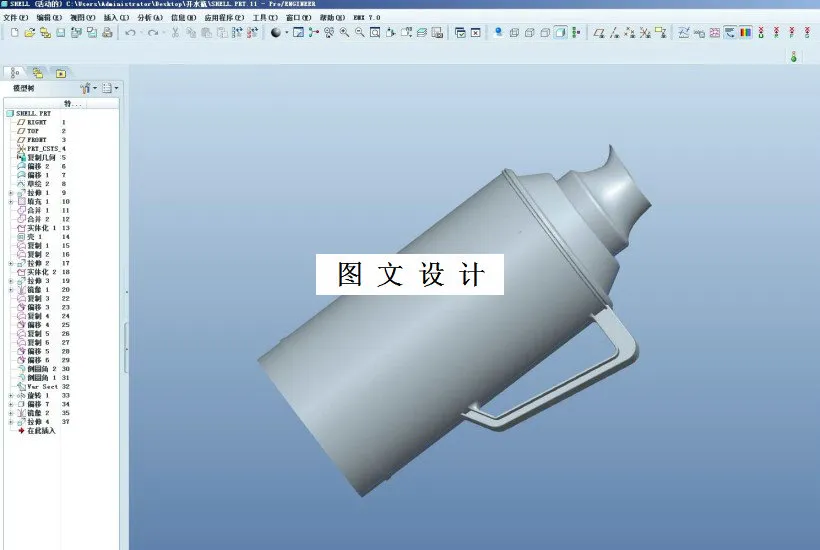Open the 视图(V) menu
Viewport: 820px width, 550px height.
point(83,17)
